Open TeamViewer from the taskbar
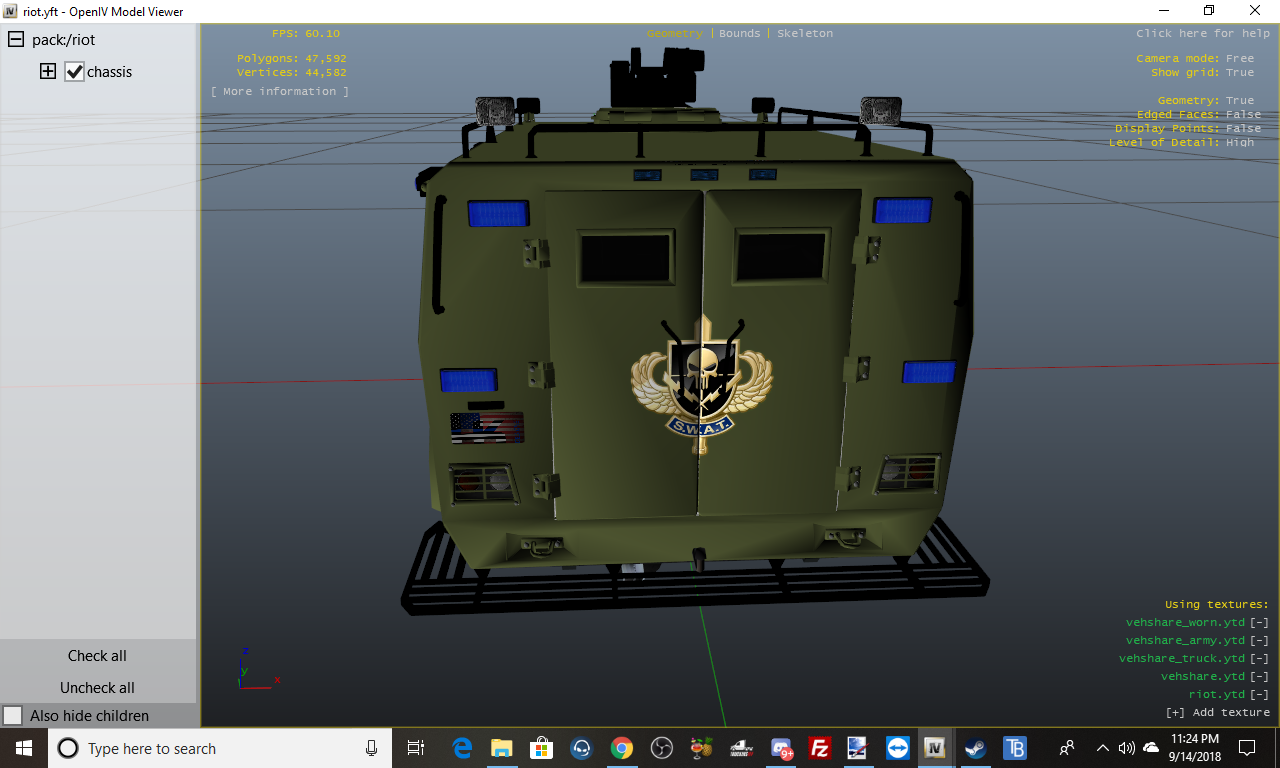Viewport: 1280px width, 768px height. tap(897, 748)
